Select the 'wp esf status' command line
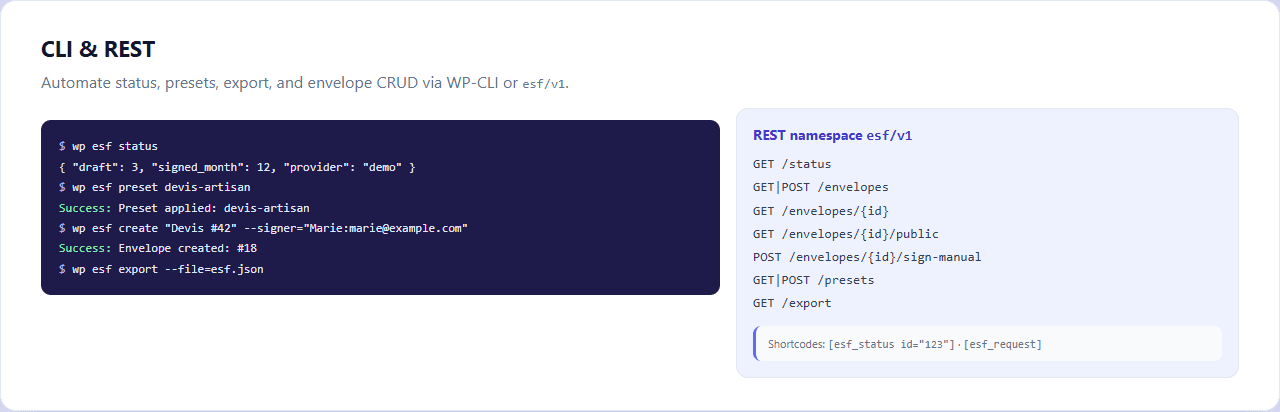1280x412 pixels. pos(108,146)
